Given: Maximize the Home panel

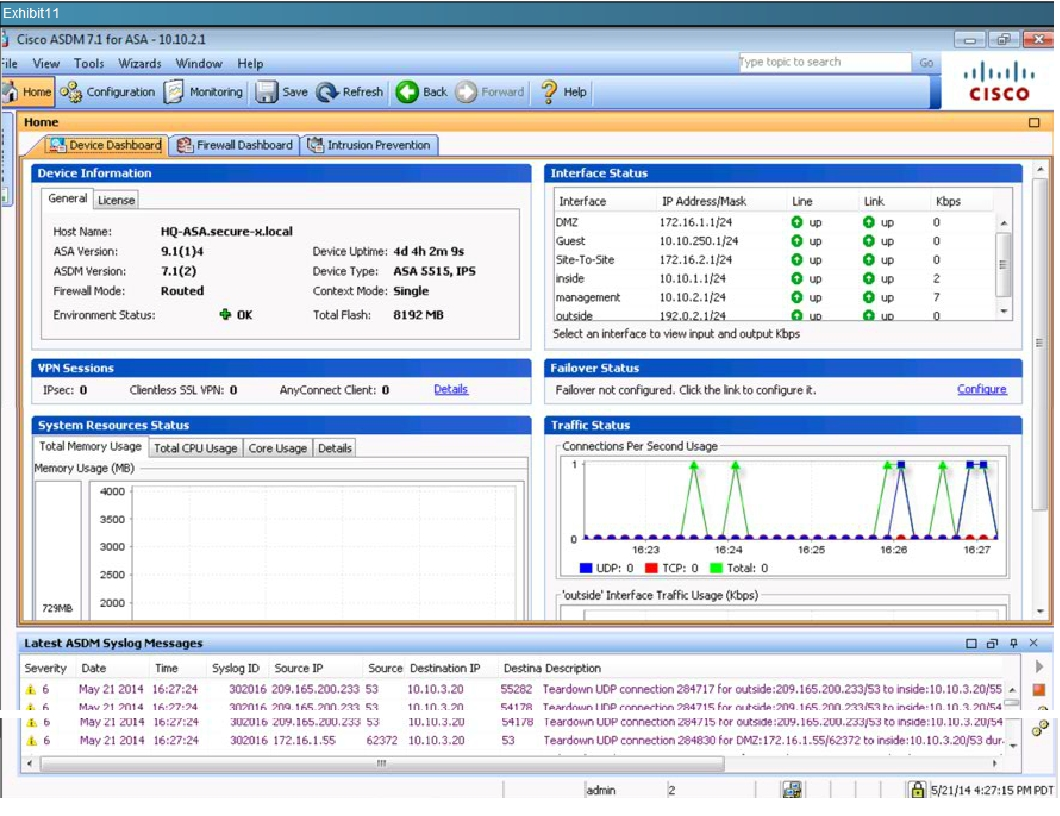Looking at the screenshot, I should [x=1034, y=122].
